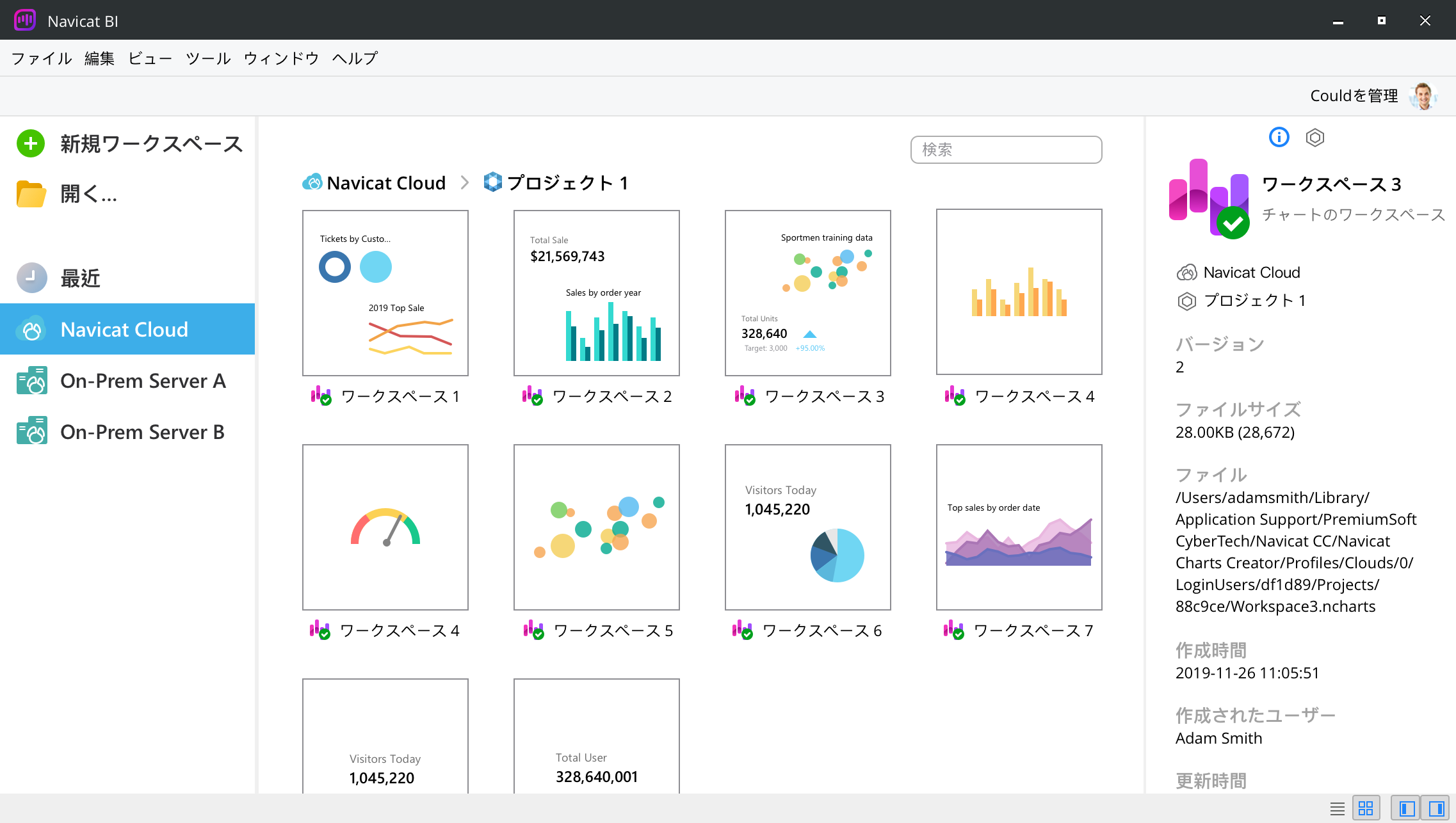
Task: Open the yellow folder 開く icon
Action: point(31,194)
